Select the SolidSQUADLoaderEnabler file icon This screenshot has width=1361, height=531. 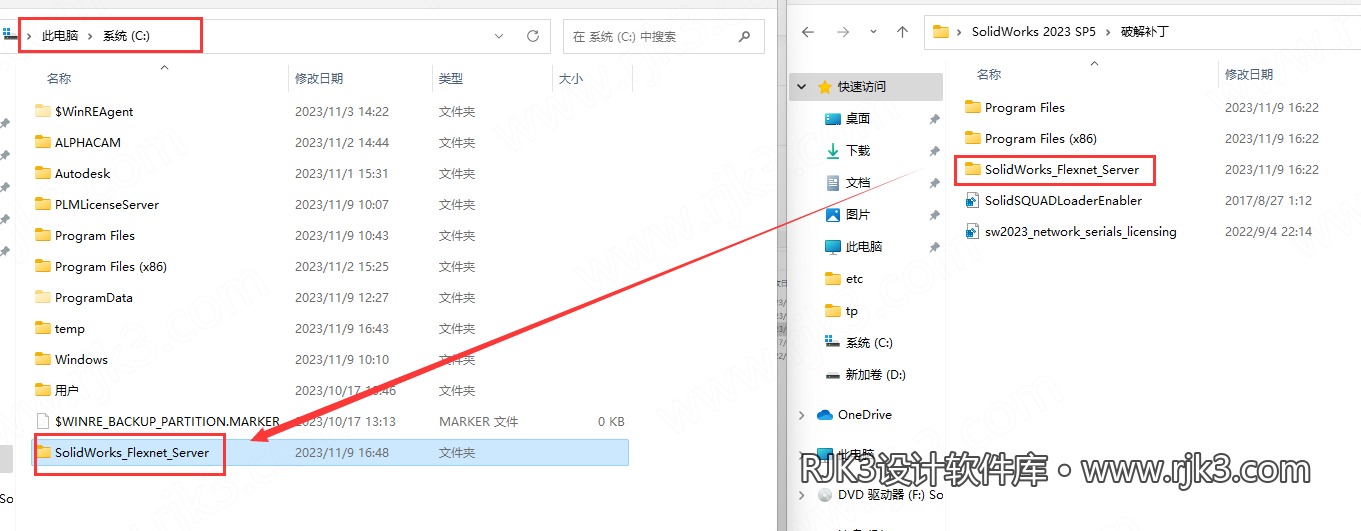click(x=972, y=200)
